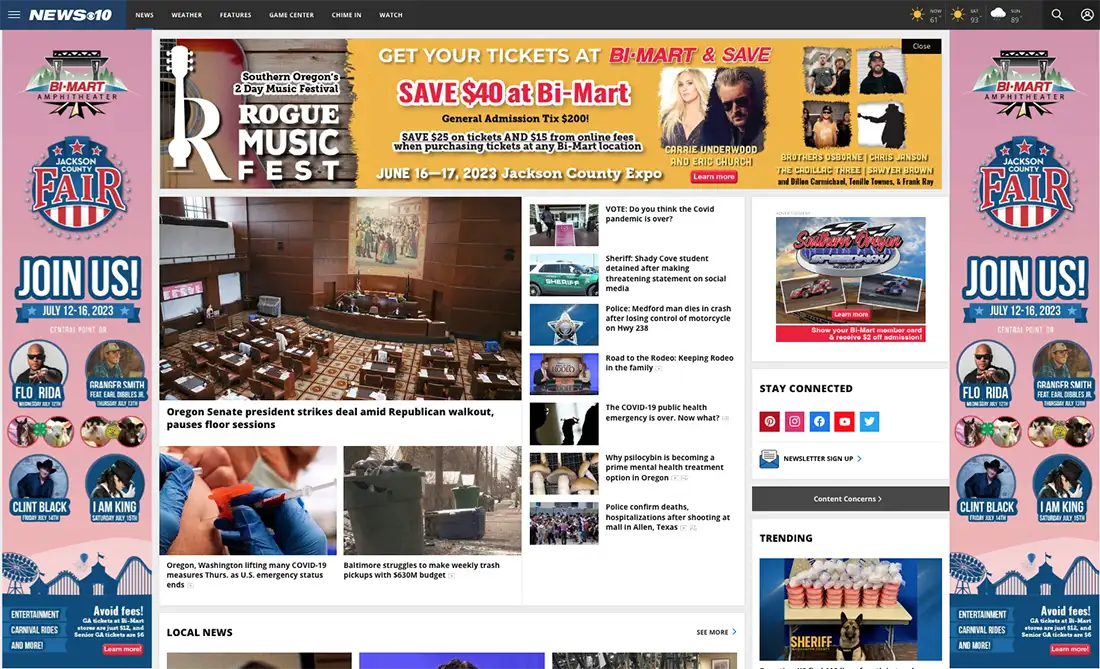Open mushrooms thumbnail image

click(x=564, y=473)
